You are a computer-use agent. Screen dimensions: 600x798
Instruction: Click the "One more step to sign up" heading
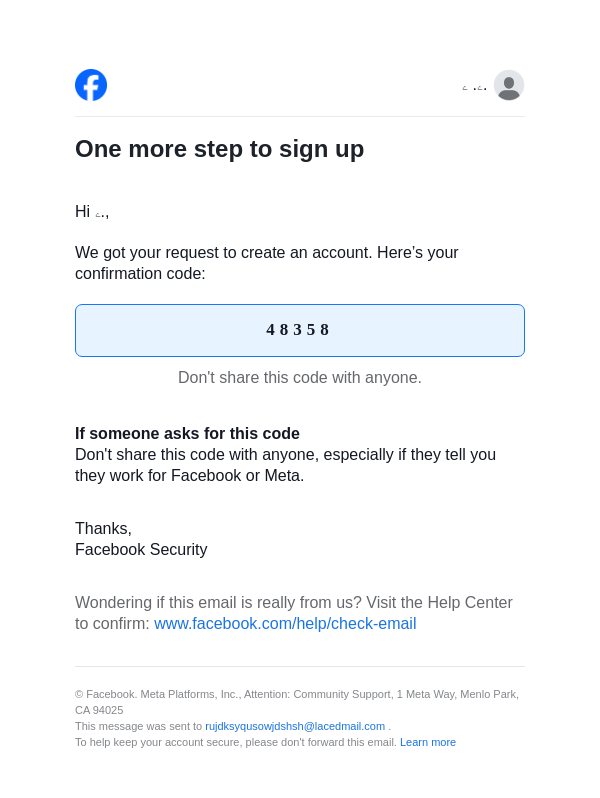coord(219,149)
